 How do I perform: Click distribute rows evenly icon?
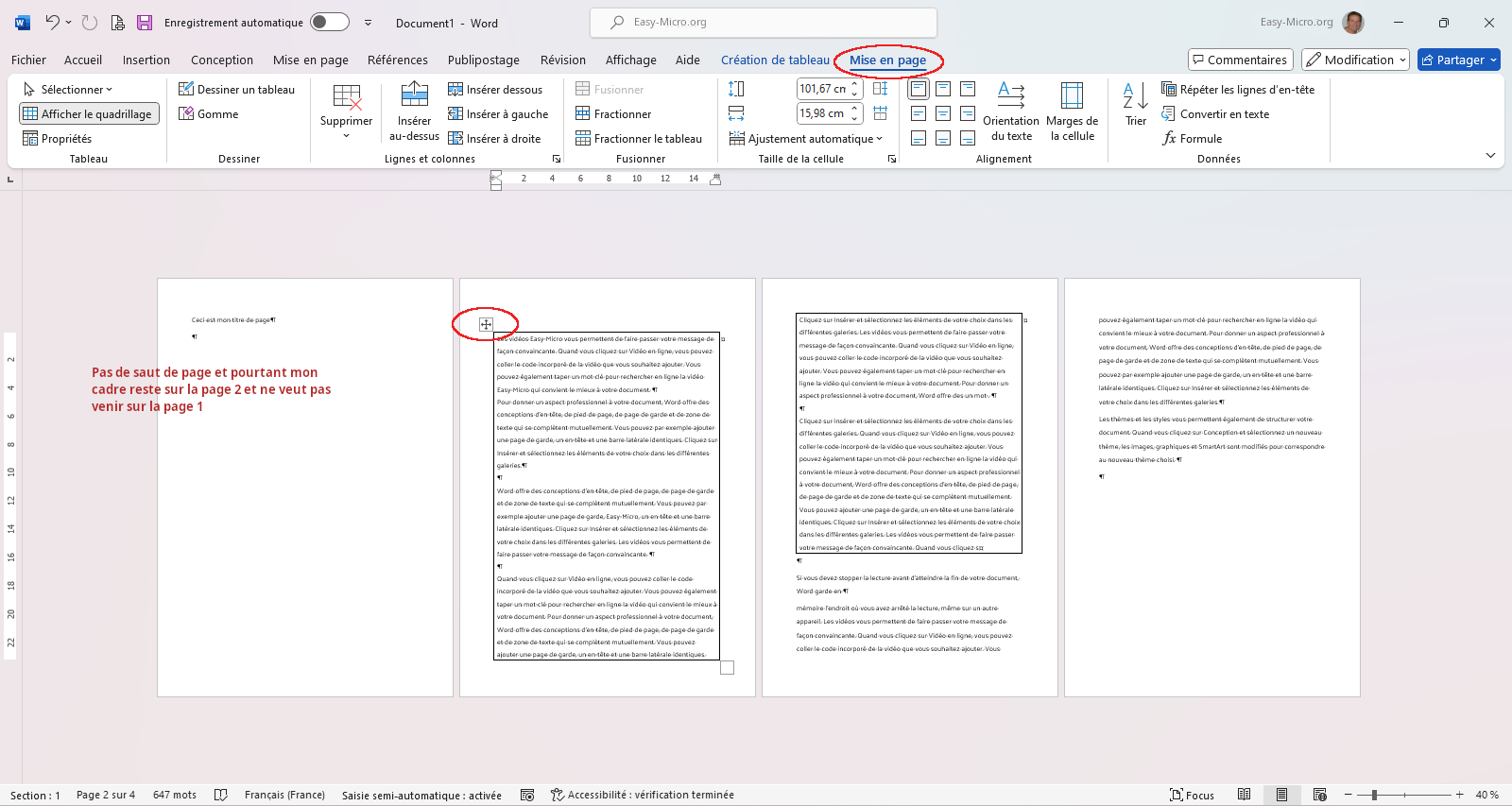pos(880,89)
